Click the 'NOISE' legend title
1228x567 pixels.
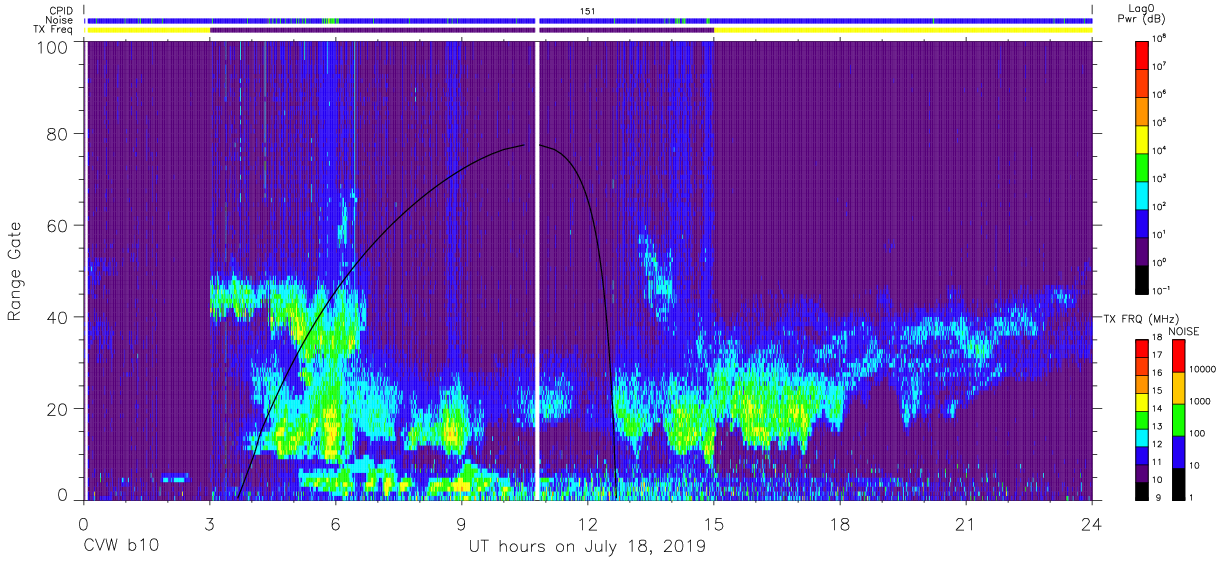(1185, 330)
